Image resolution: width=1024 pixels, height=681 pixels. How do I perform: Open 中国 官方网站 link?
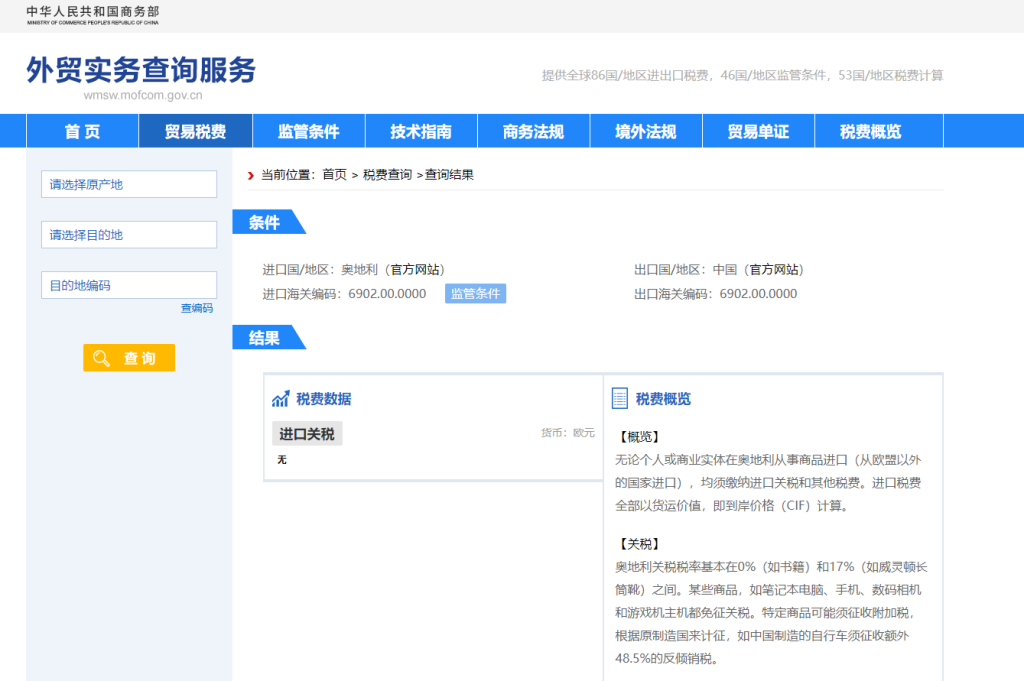pos(775,270)
